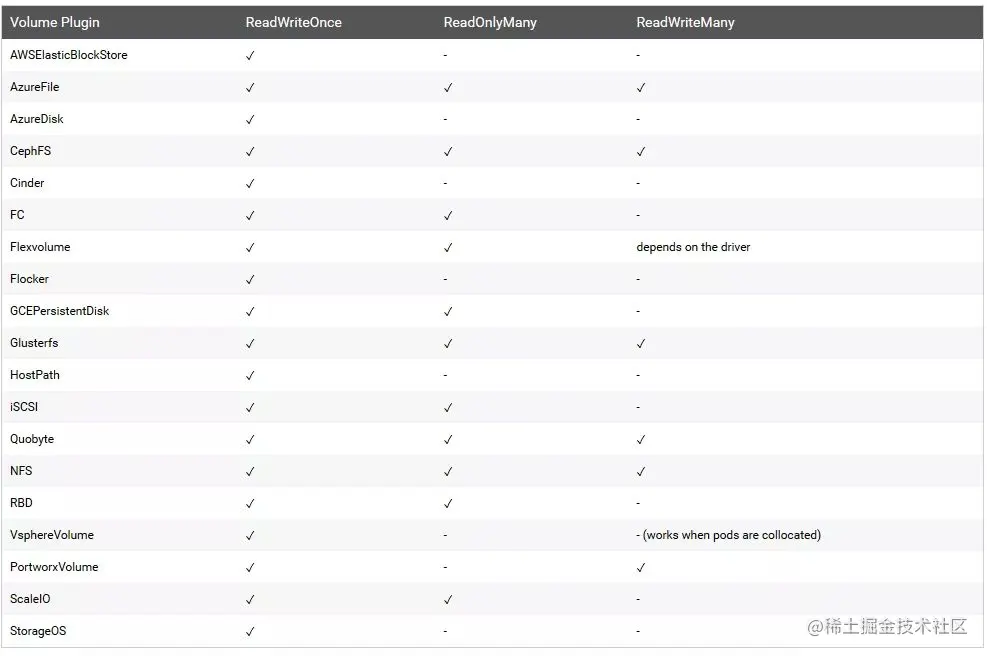The width and height of the screenshot is (987, 656).
Task: Click AzureFile's ReadWriteMany checkmark
Action: pos(640,88)
